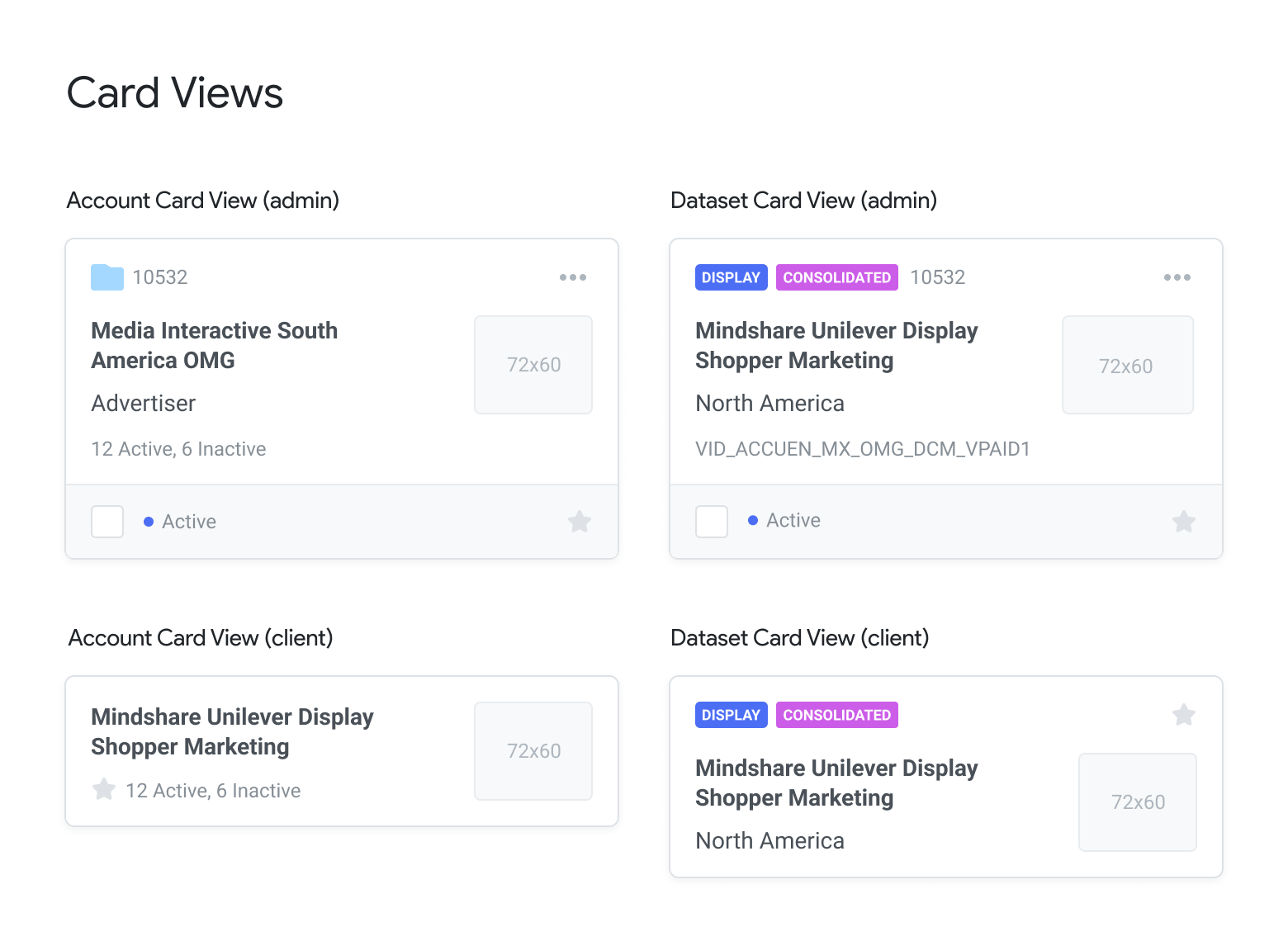Open the three-dot menu on Media Interactive card
The height and width of the screenshot is (941, 1288).
[x=572, y=277]
